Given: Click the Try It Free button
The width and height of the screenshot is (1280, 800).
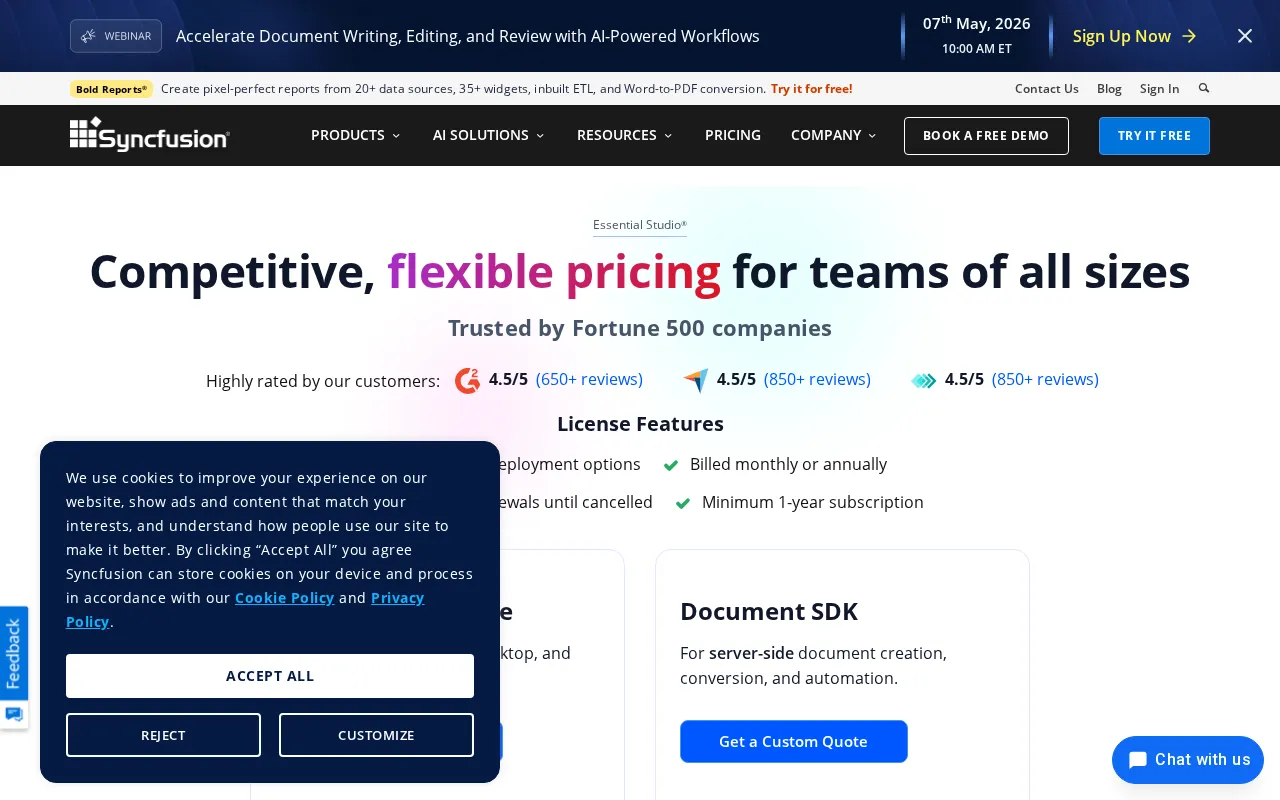Looking at the screenshot, I should (1154, 136).
